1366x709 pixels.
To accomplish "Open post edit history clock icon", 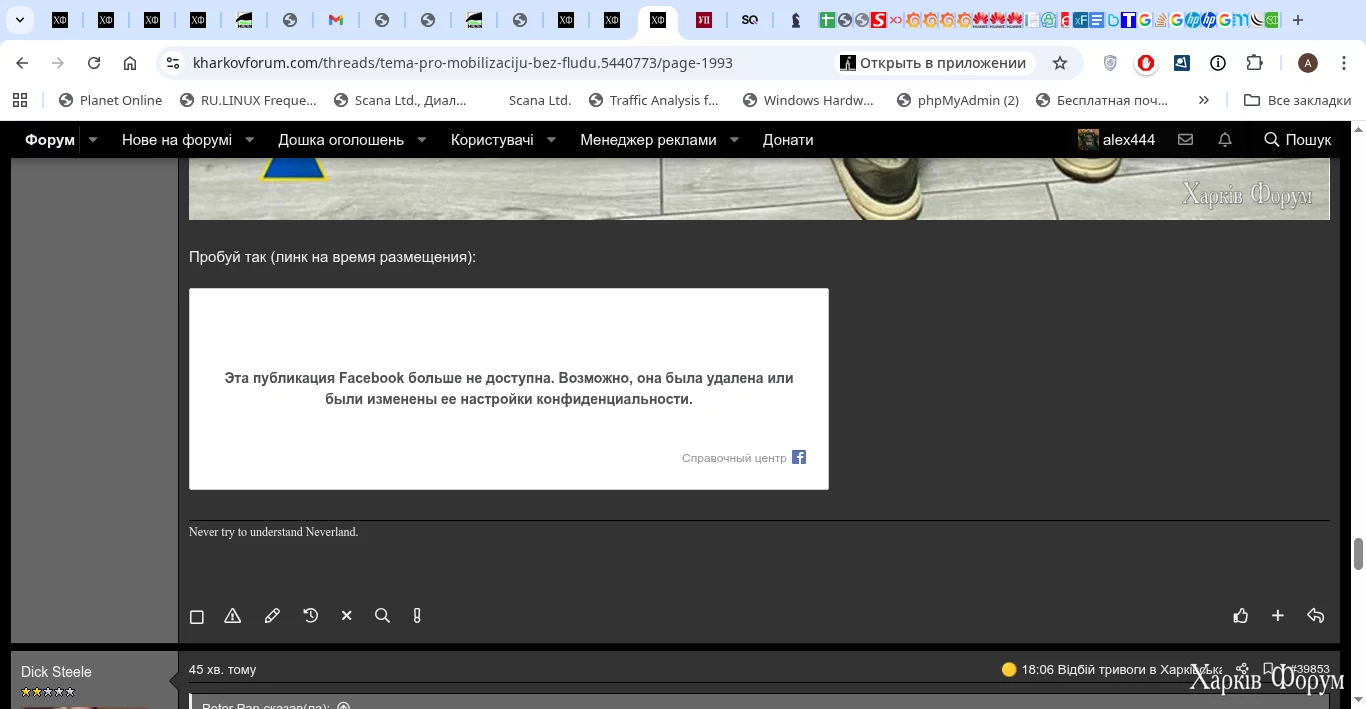I will pyautogui.click(x=311, y=616).
